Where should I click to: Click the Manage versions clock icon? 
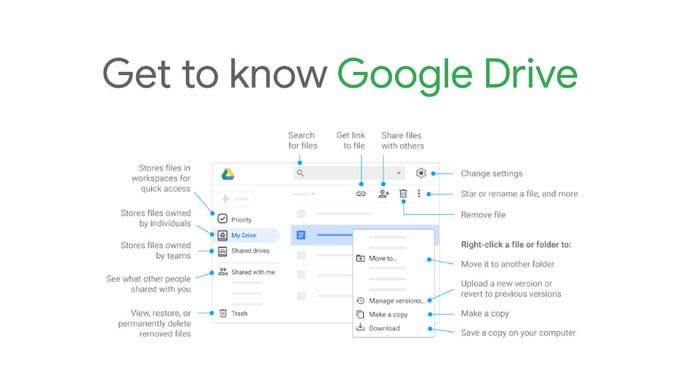tap(360, 300)
